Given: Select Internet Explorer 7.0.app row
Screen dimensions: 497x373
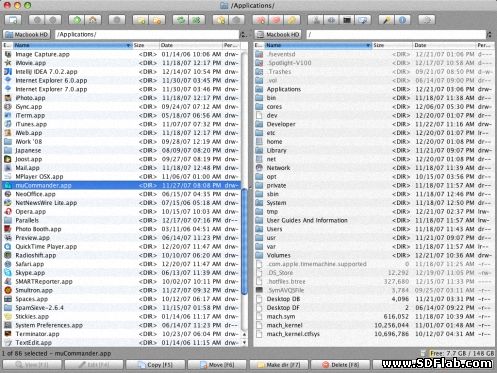Looking at the screenshot, I should click(x=121, y=89).
